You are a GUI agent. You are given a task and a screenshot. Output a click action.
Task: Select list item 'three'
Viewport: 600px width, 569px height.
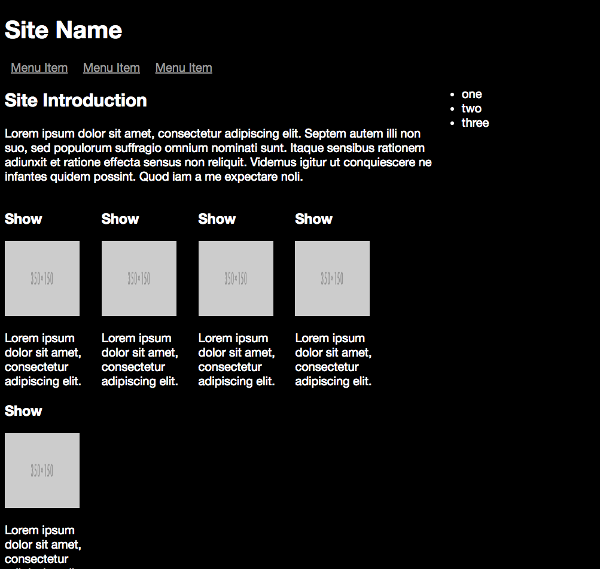(475, 123)
